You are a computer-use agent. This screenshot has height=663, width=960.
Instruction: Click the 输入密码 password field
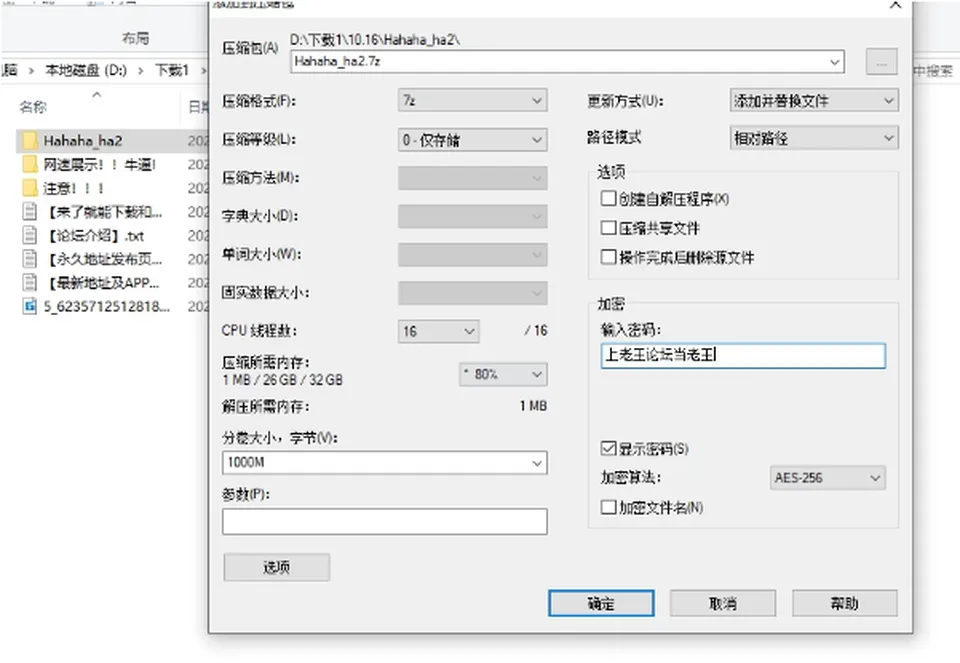click(x=743, y=356)
